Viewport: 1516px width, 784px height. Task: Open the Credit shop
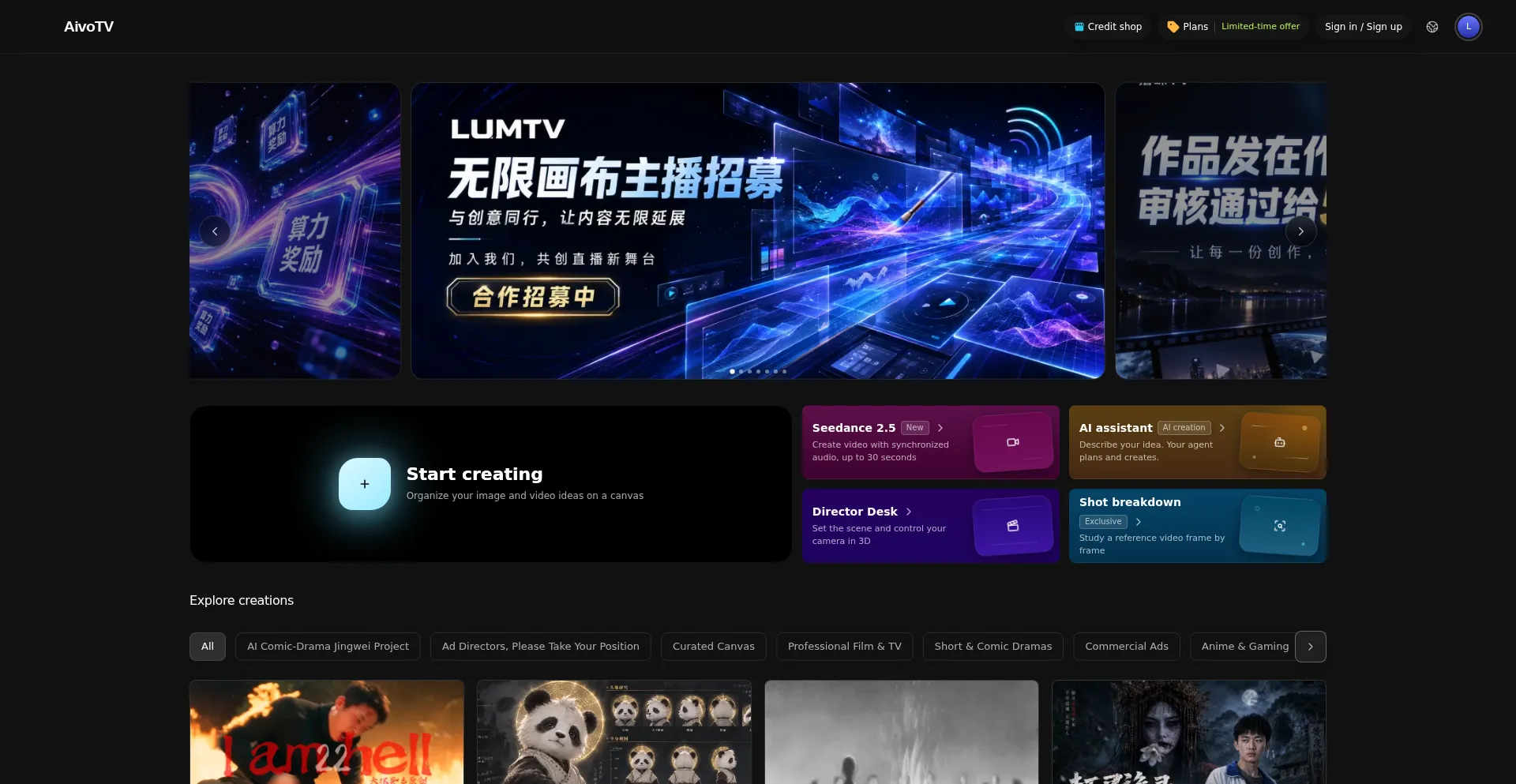(1108, 27)
